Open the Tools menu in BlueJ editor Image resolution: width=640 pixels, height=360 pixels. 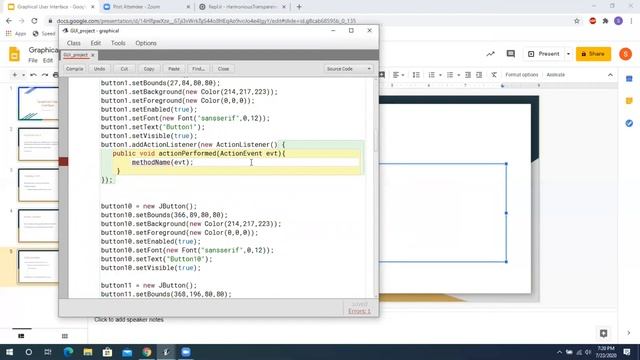tap(118, 43)
